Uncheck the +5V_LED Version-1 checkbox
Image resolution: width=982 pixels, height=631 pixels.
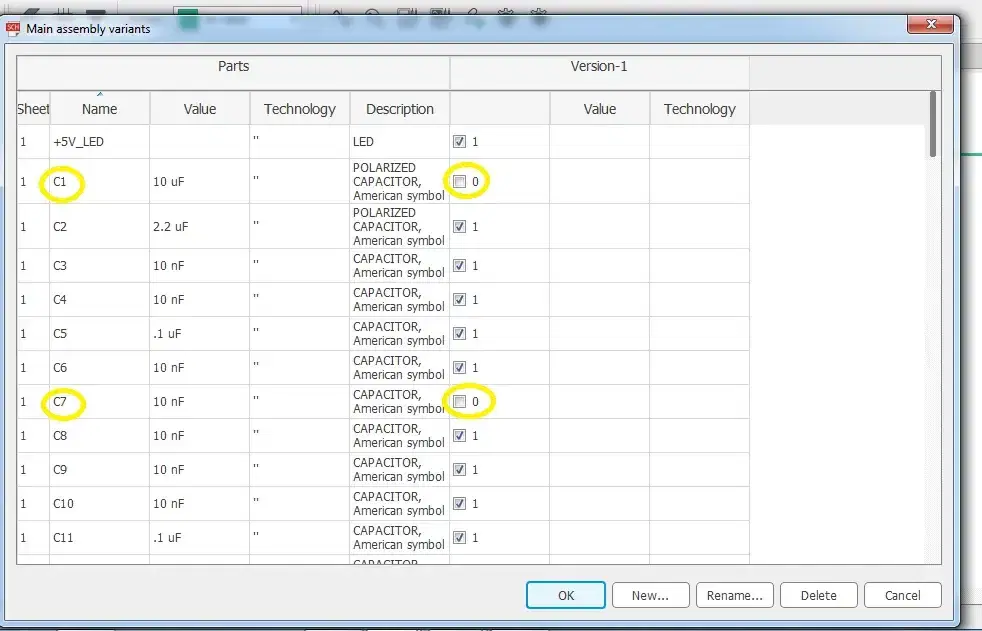(459, 142)
